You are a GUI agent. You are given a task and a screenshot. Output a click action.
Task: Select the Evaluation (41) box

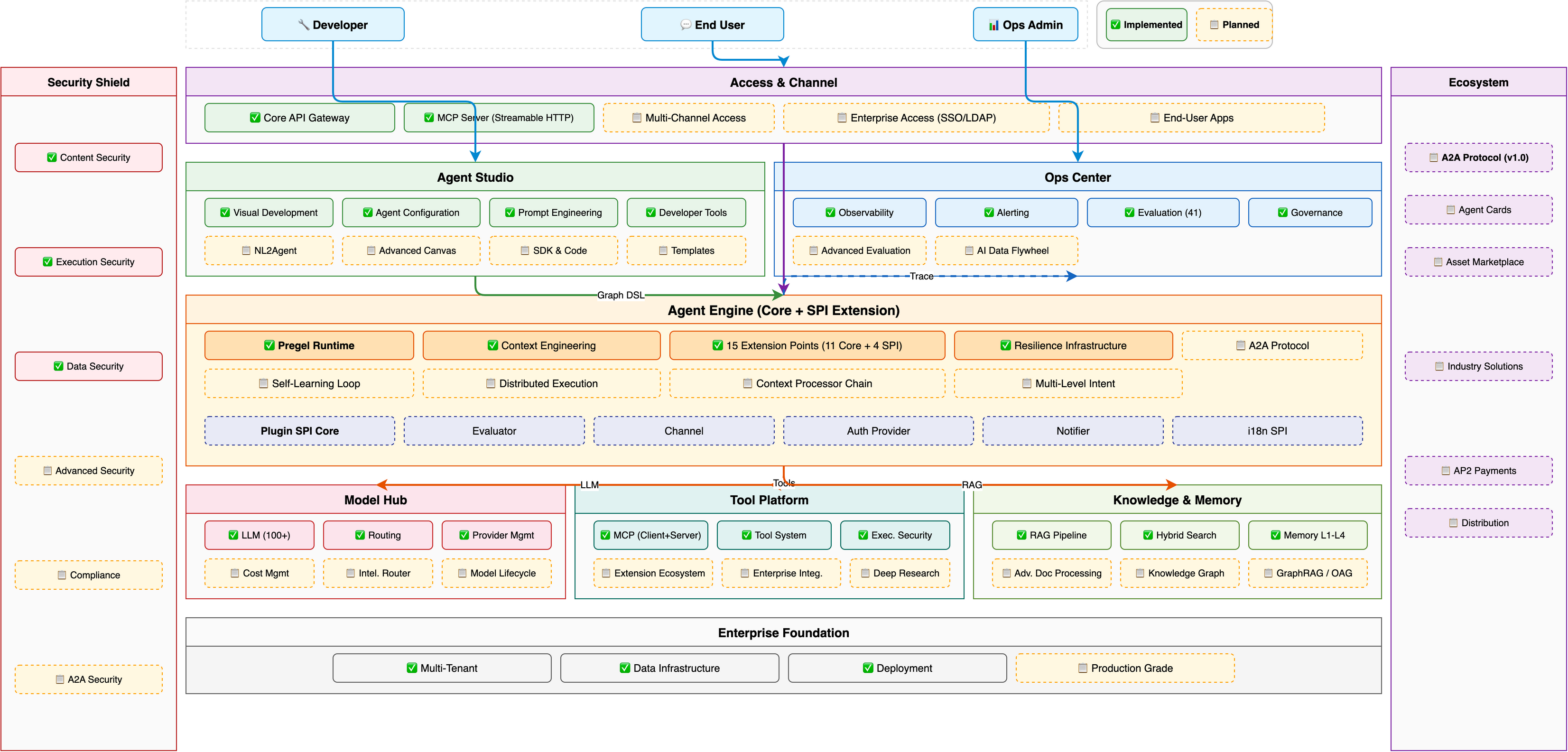click(1163, 213)
